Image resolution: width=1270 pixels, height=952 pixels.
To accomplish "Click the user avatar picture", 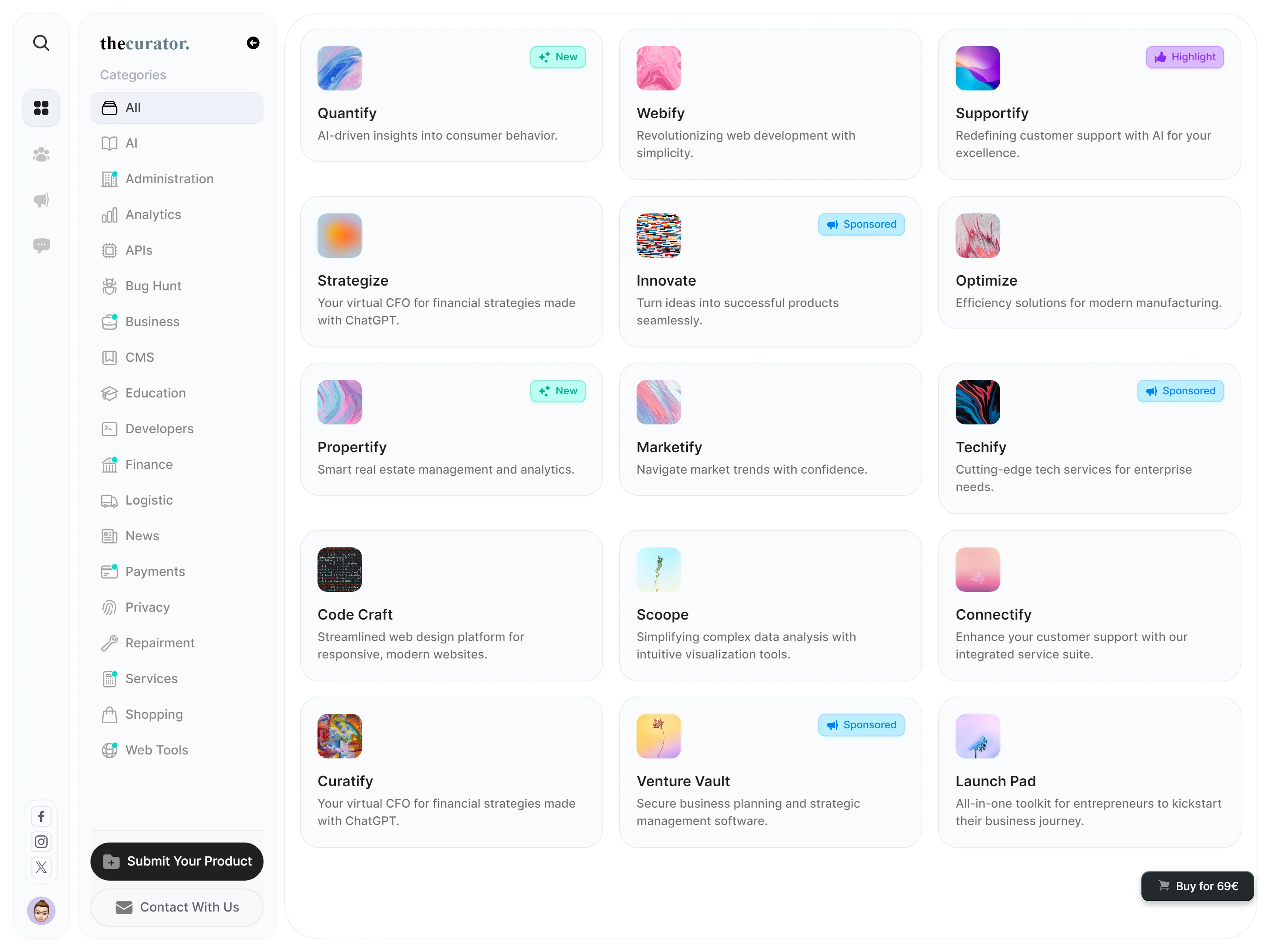I will pos(41,911).
